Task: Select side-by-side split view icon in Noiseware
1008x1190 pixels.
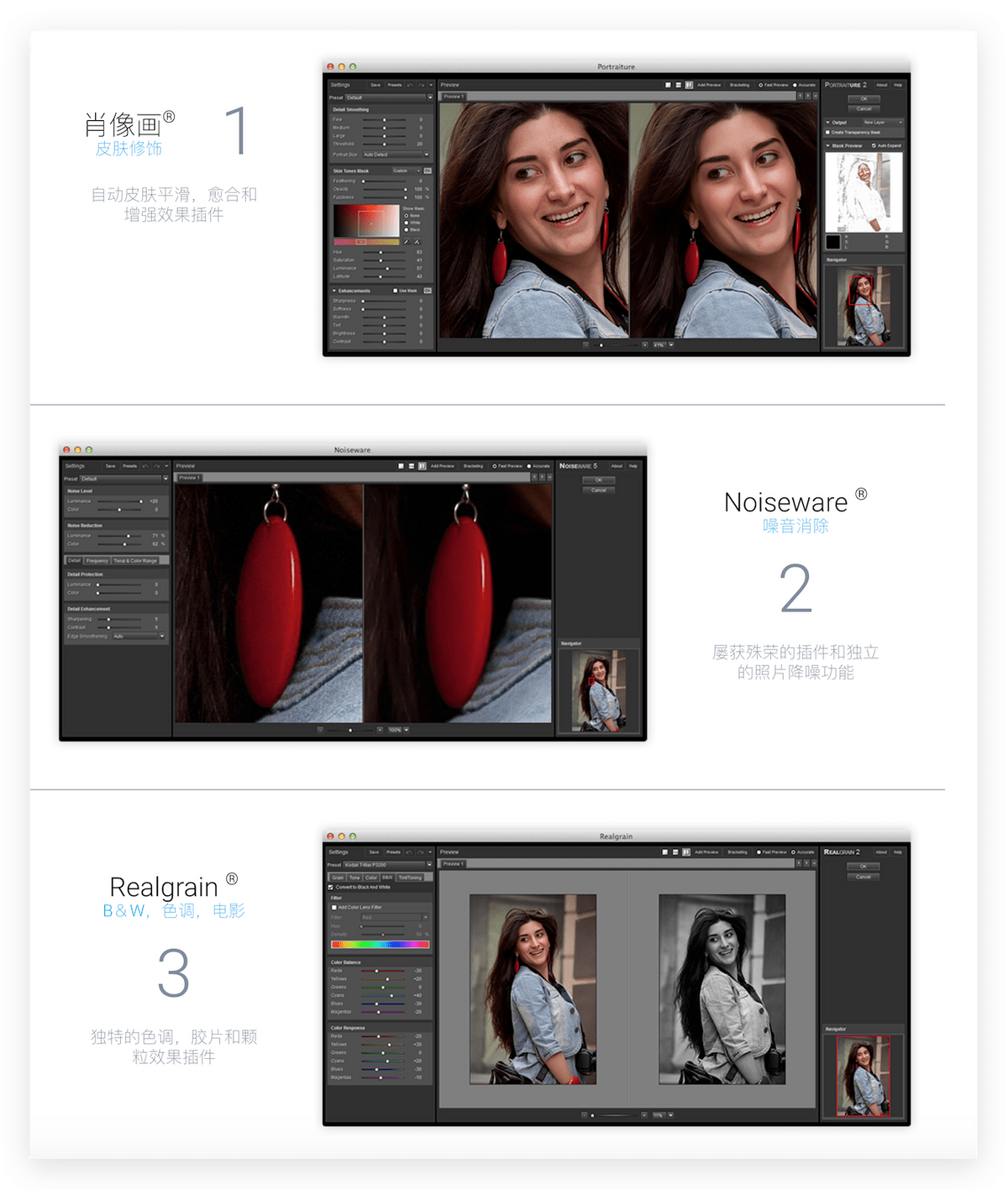Action: [x=423, y=466]
